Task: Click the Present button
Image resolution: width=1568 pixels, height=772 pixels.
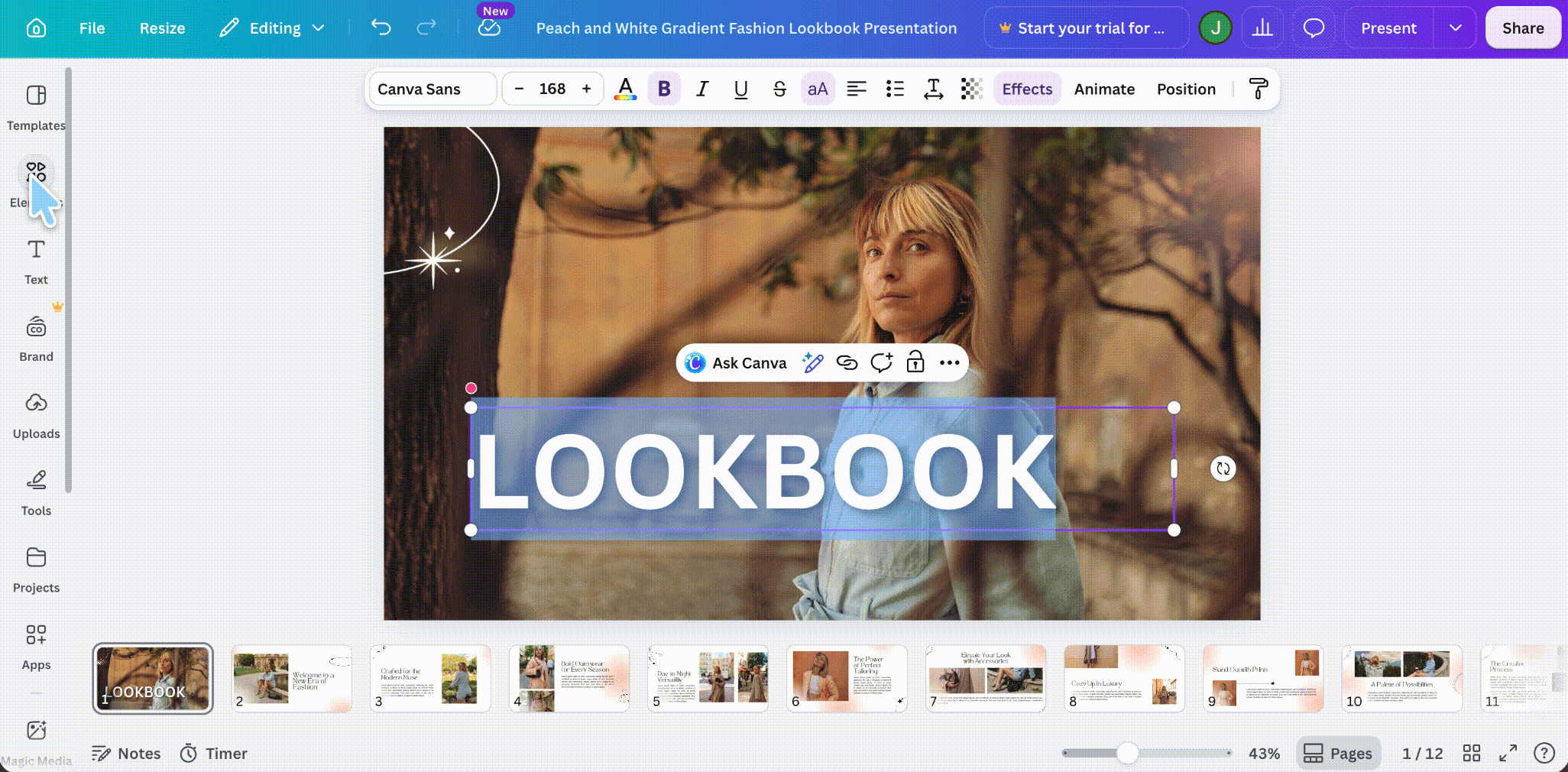Action: click(x=1388, y=28)
